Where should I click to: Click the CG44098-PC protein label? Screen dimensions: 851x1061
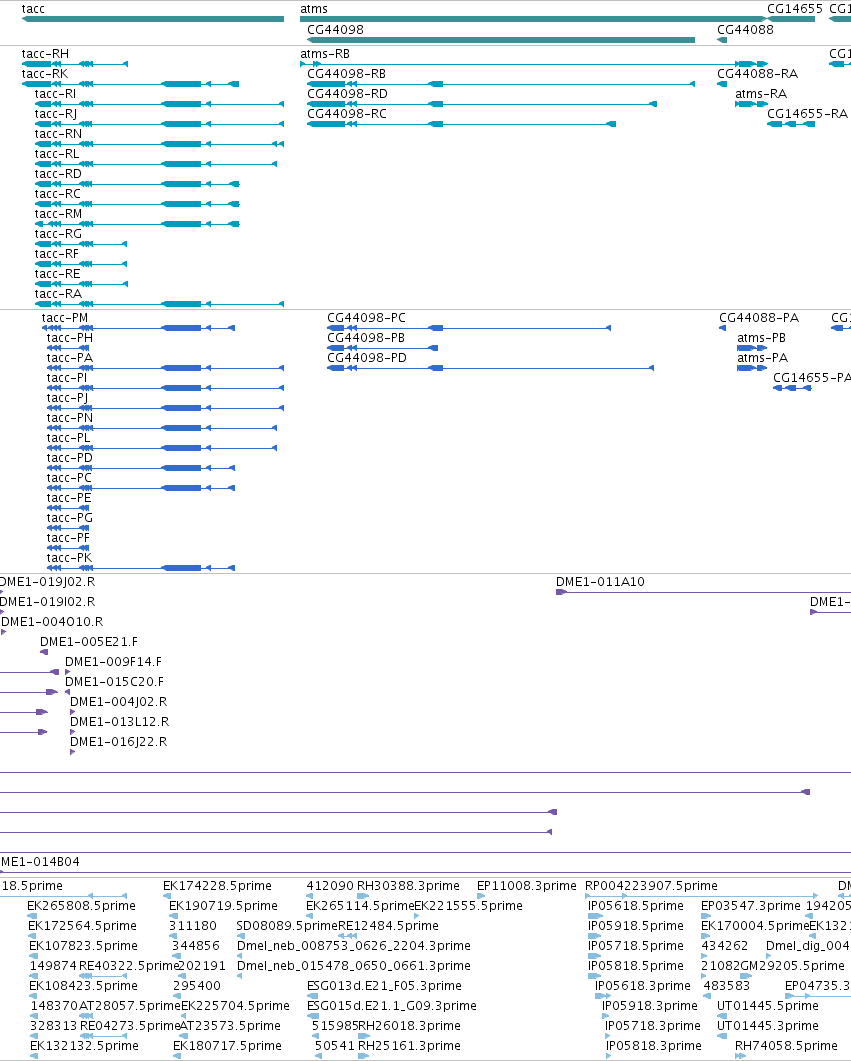pyautogui.click(x=367, y=318)
